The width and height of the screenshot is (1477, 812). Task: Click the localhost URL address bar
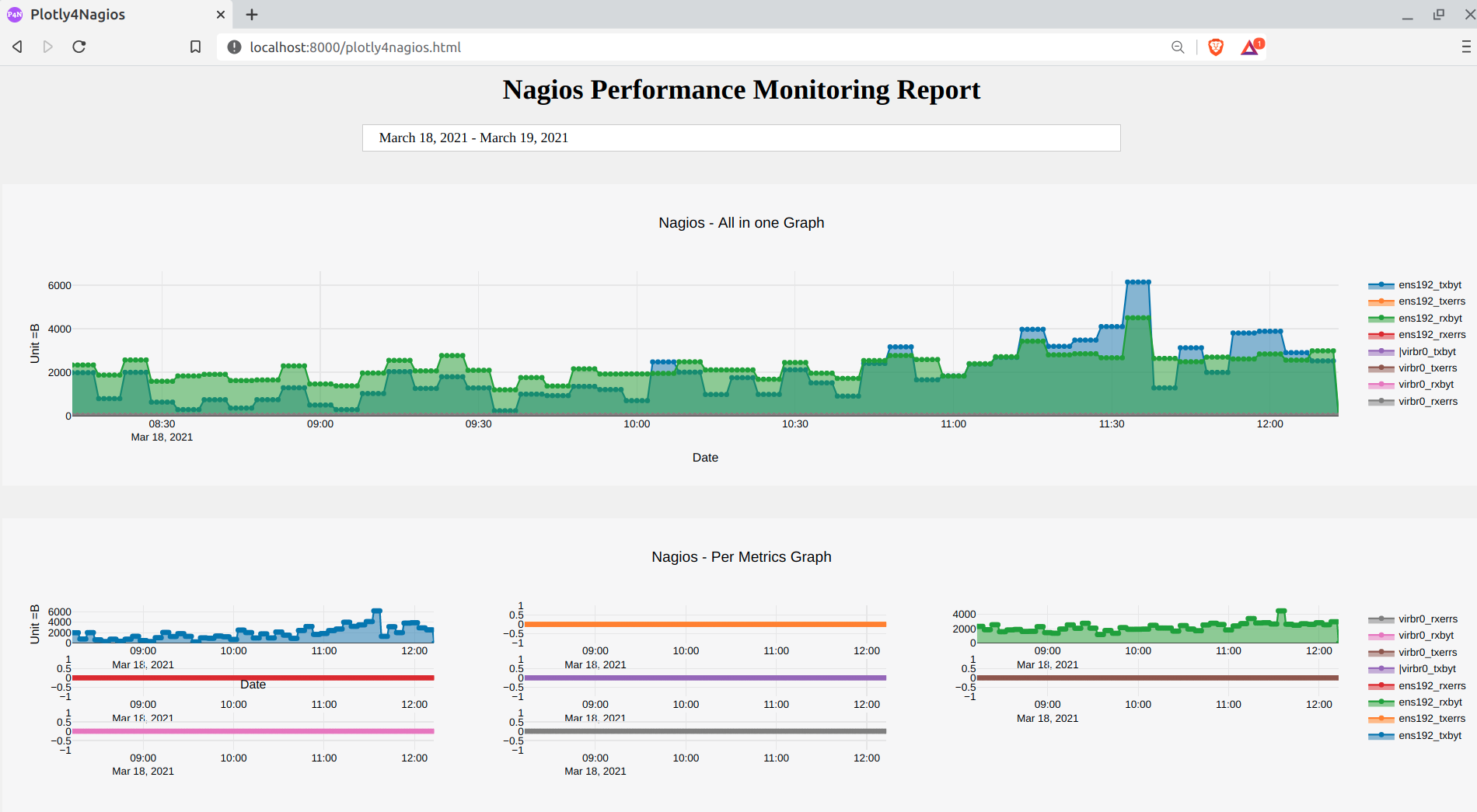point(355,47)
